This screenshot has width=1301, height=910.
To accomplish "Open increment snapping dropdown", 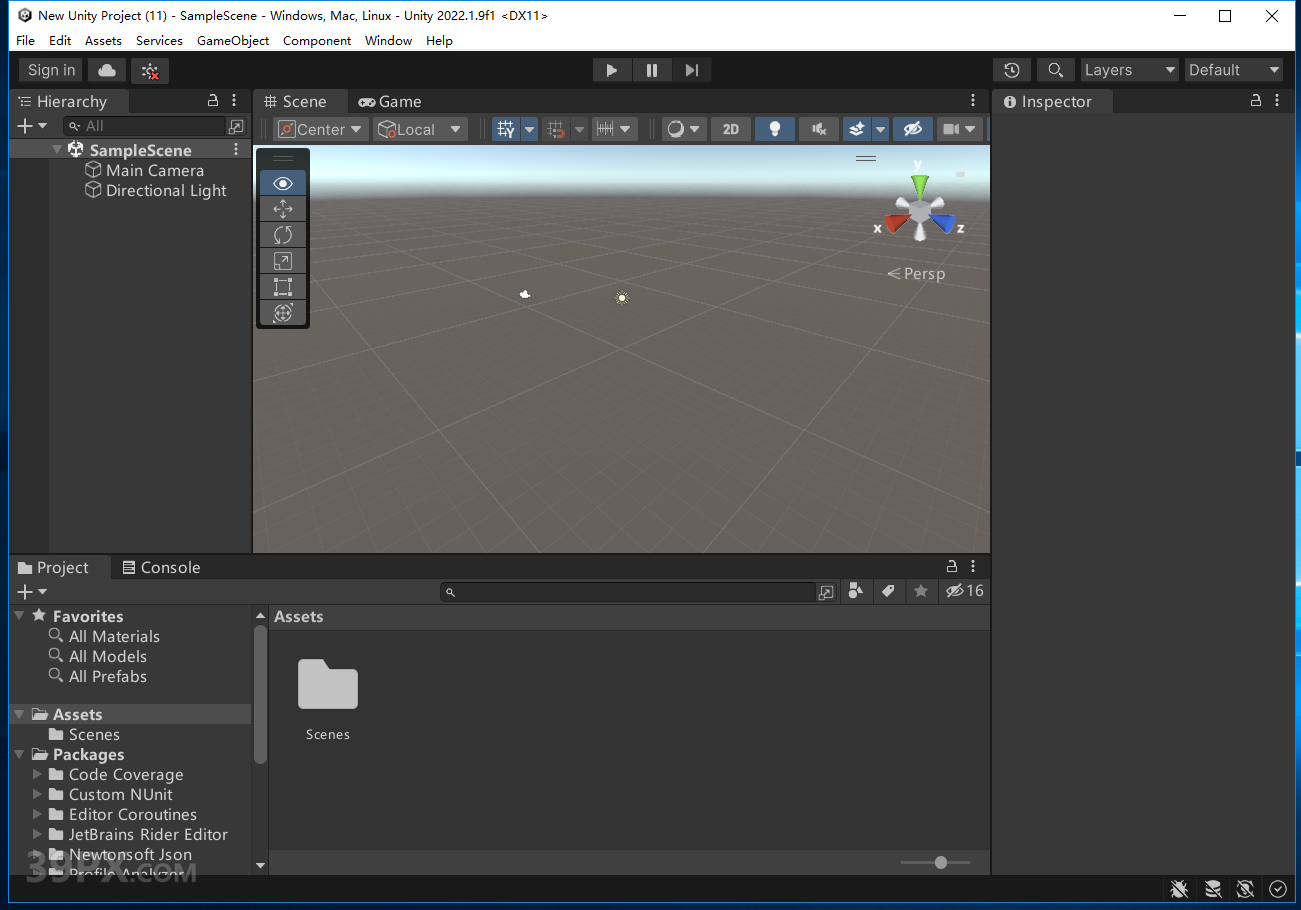I will pos(613,129).
